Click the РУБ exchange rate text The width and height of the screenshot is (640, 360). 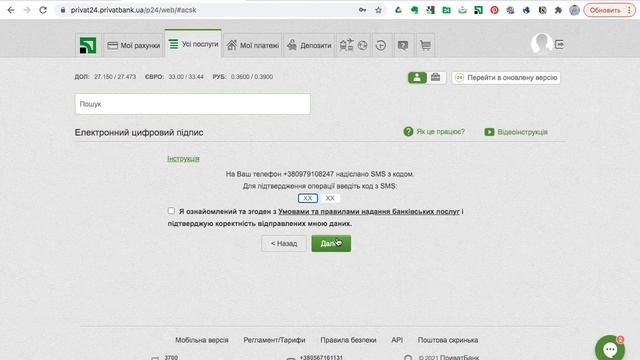point(242,77)
